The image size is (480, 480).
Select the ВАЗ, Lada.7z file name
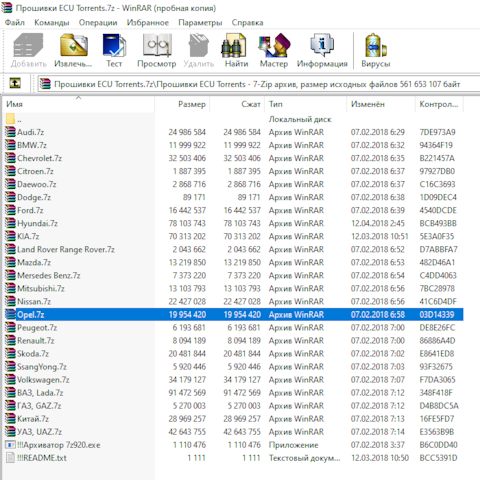pyautogui.click(x=40, y=392)
